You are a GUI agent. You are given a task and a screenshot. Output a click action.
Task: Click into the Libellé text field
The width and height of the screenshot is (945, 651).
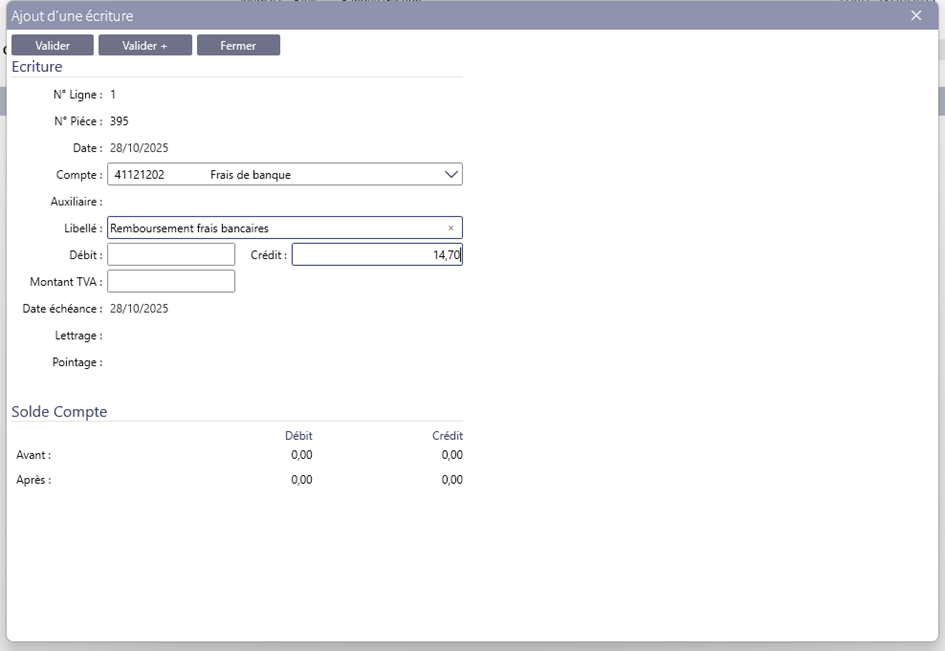click(270, 228)
